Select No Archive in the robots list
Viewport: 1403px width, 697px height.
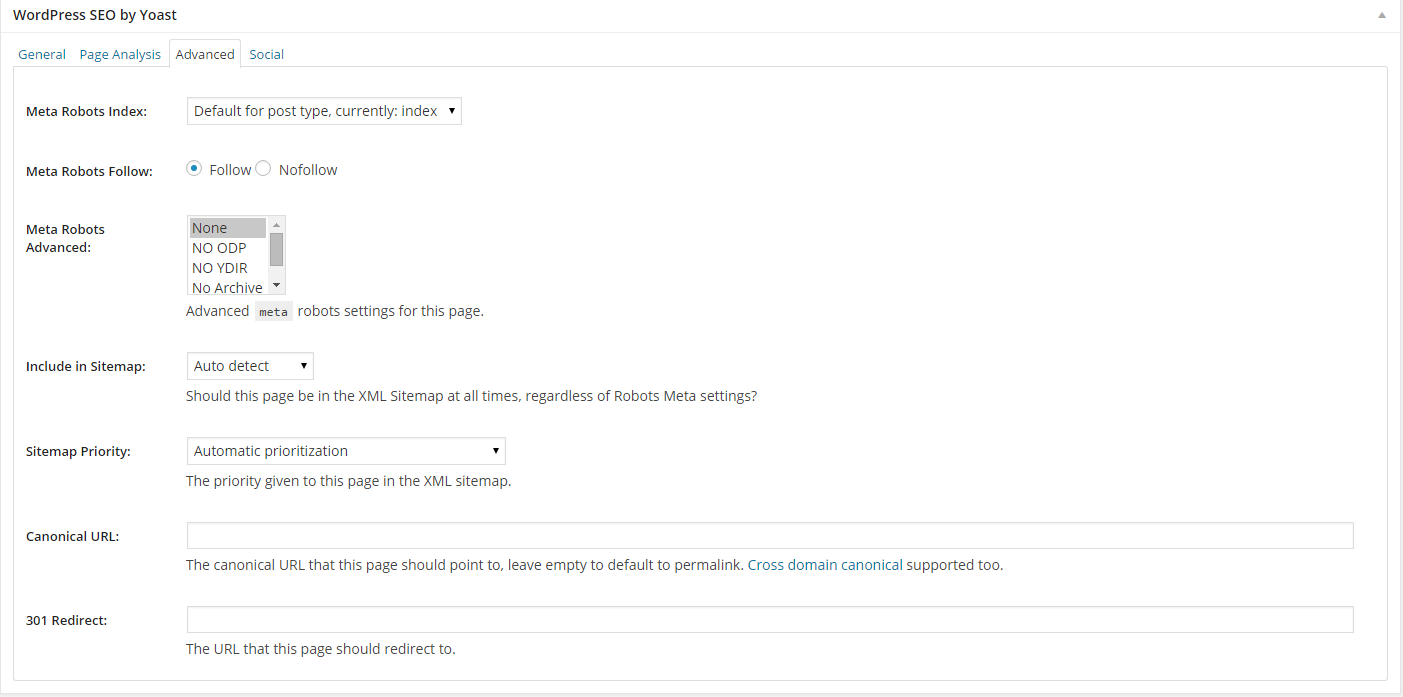tap(227, 287)
